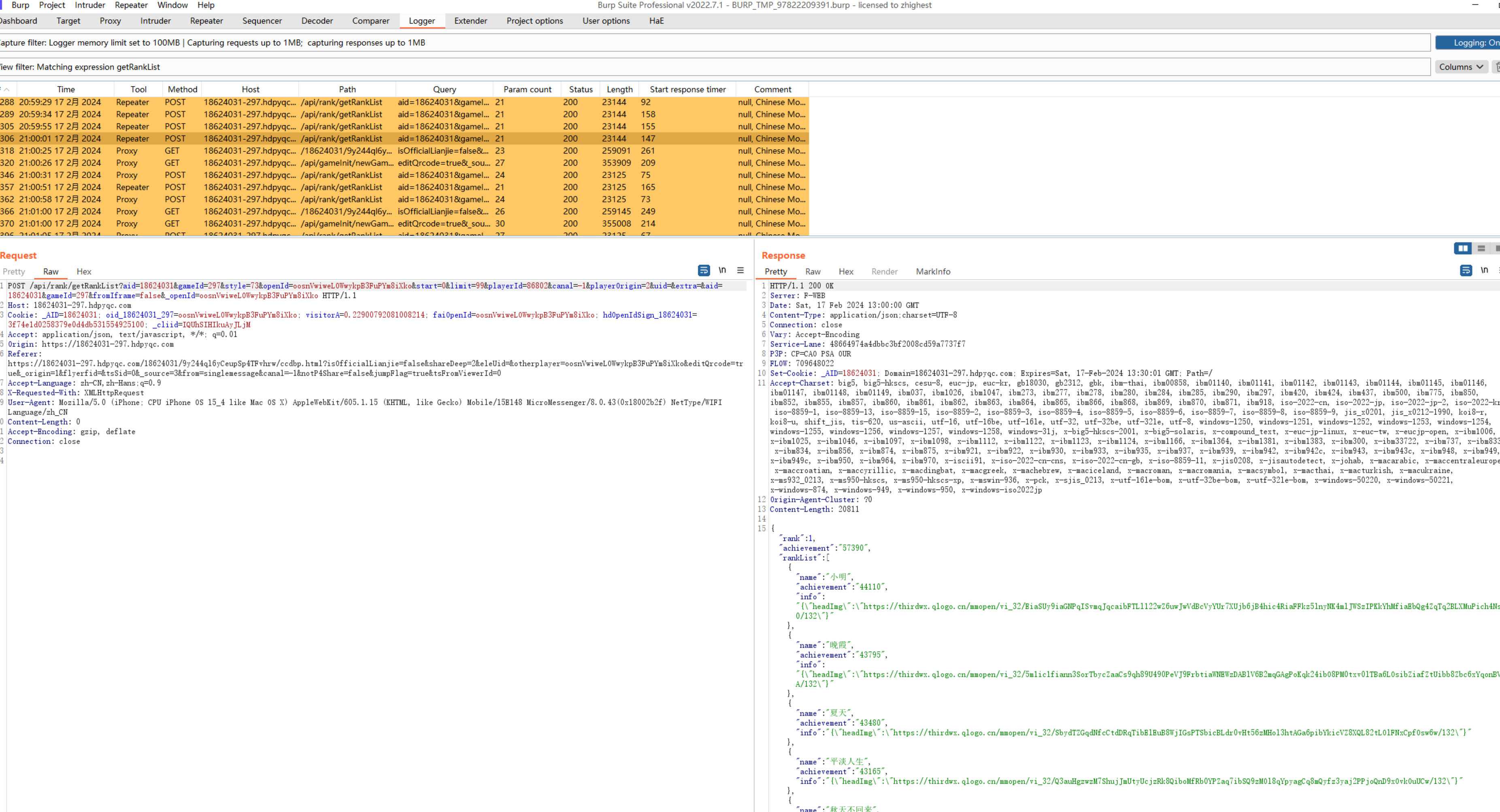Sort by the Start response timer column
Image resolution: width=1500 pixels, height=812 pixels.
(x=687, y=89)
